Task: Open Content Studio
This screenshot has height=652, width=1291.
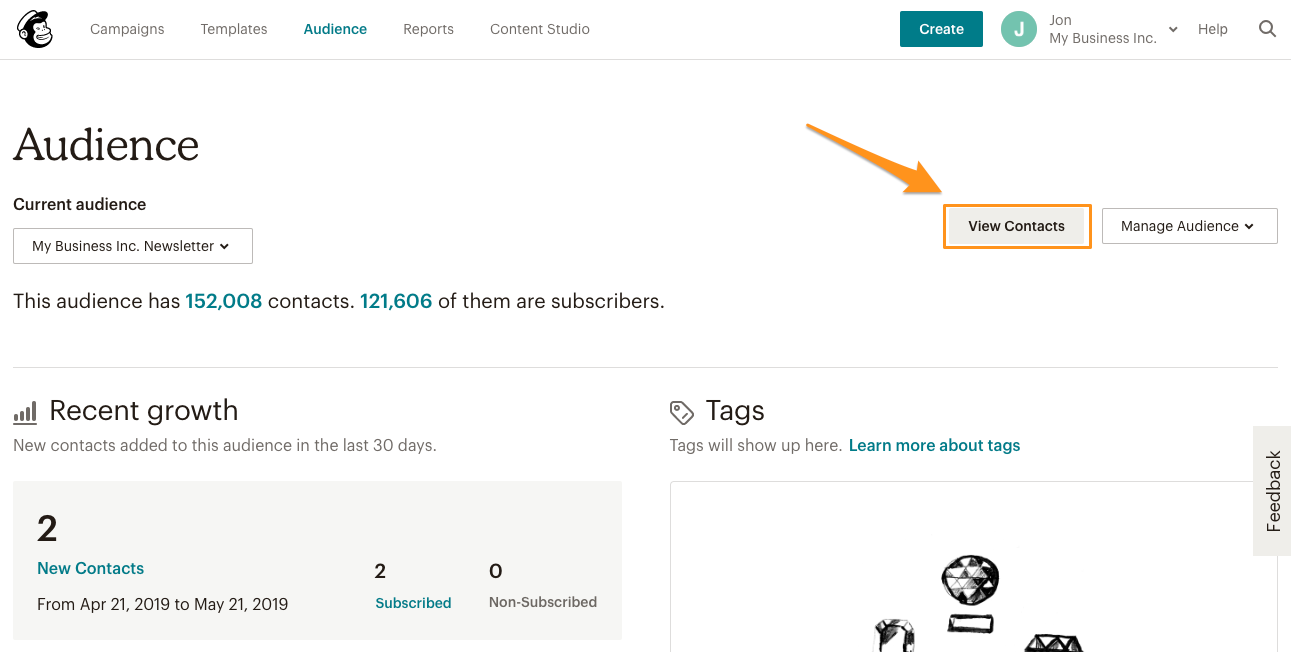Action: [540, 29]
